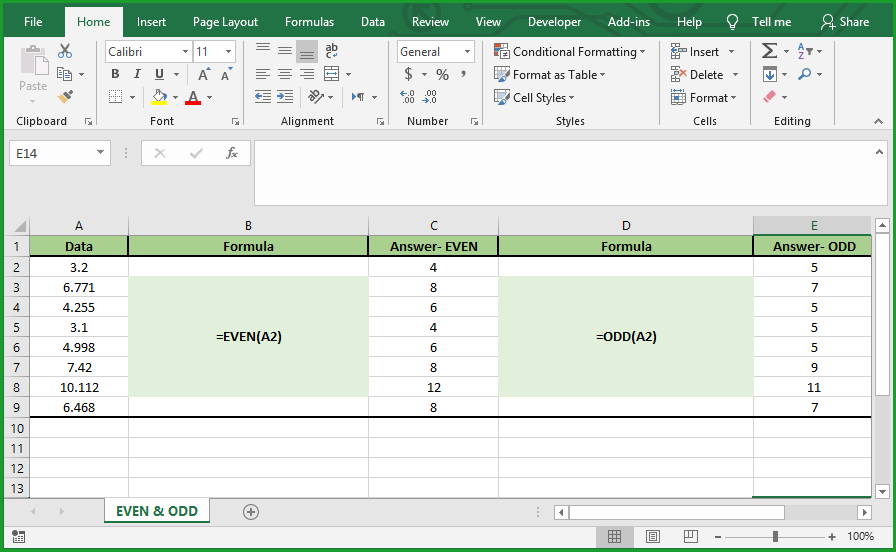Viewport: 896px width, 552px height.
Task: Open the Formulas ribbon tab
Action: 309,22
